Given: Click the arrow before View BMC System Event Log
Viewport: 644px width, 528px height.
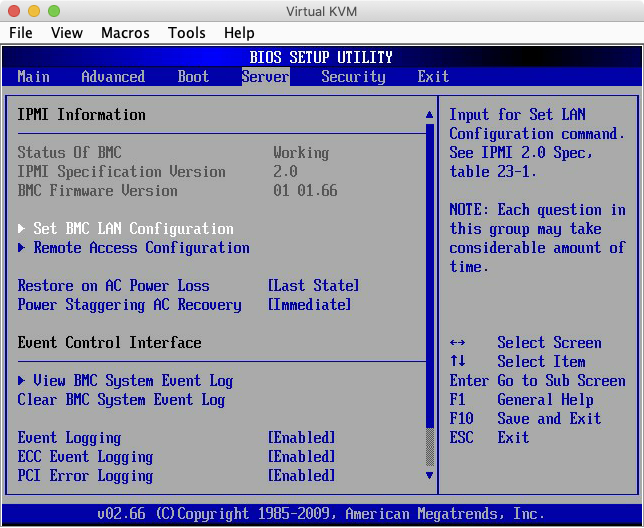Looking at the screenshot, I should click(x=21, y=381).
